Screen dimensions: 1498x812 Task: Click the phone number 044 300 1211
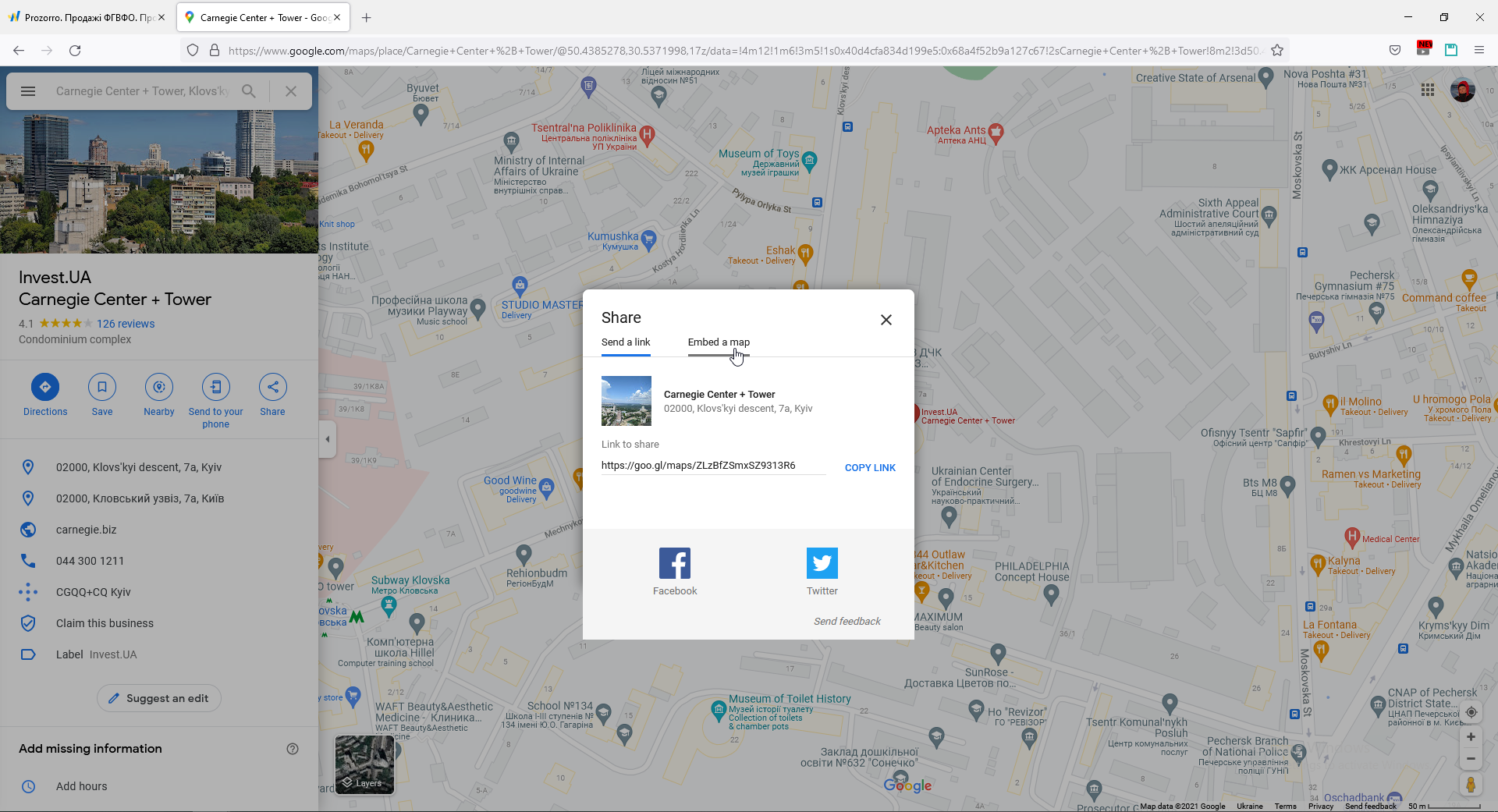click(159, 561)
